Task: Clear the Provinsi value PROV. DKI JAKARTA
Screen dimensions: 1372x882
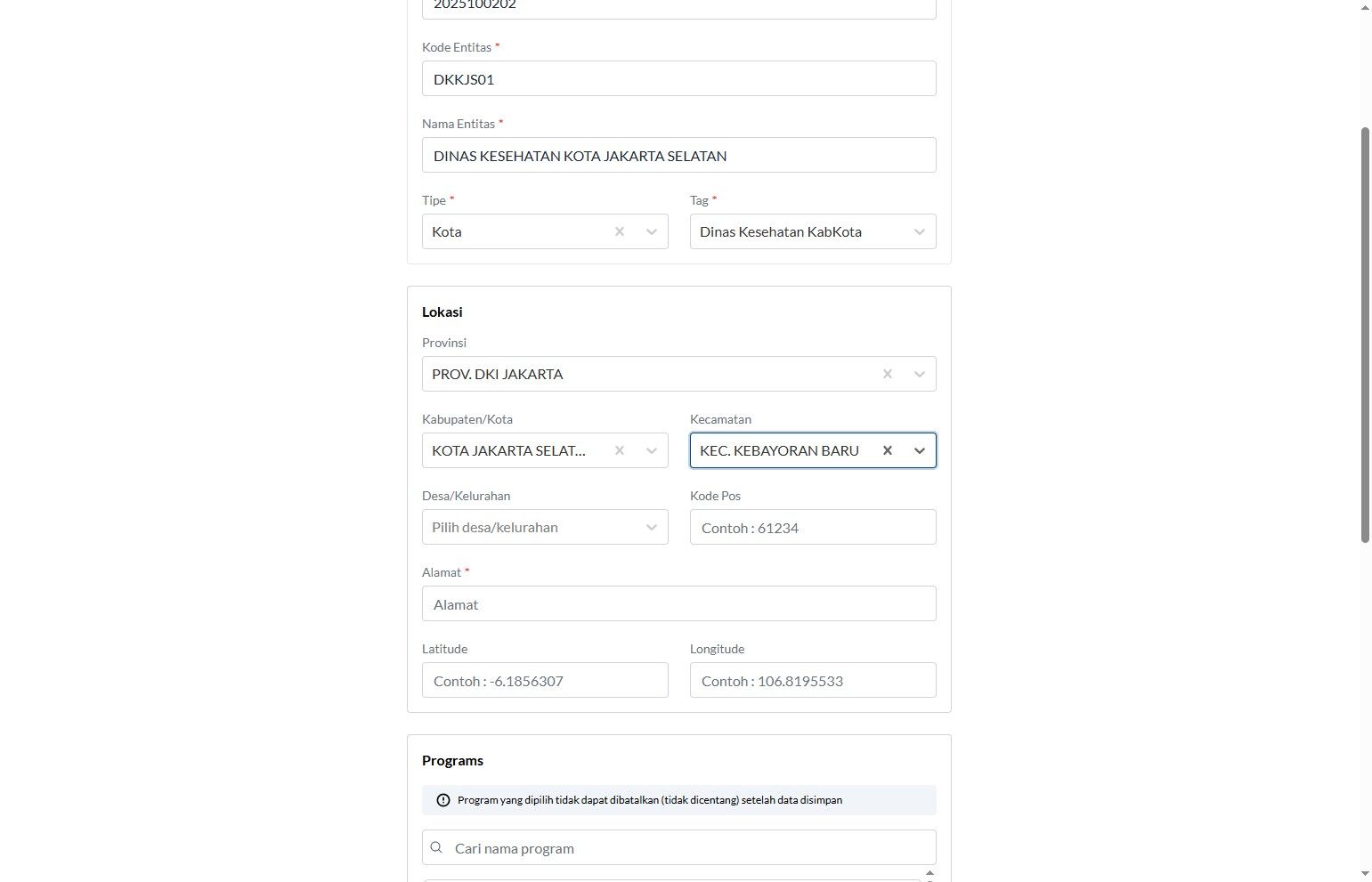Action: tap(888, 374)
